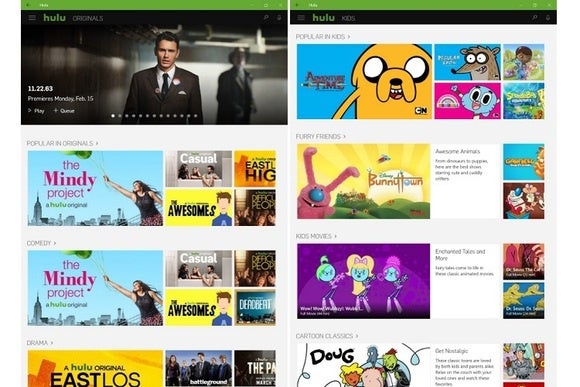This screenshot has width=580, height=387.
Task: Open Adventure Time thumbnail
Action: (x=364, y=81)
